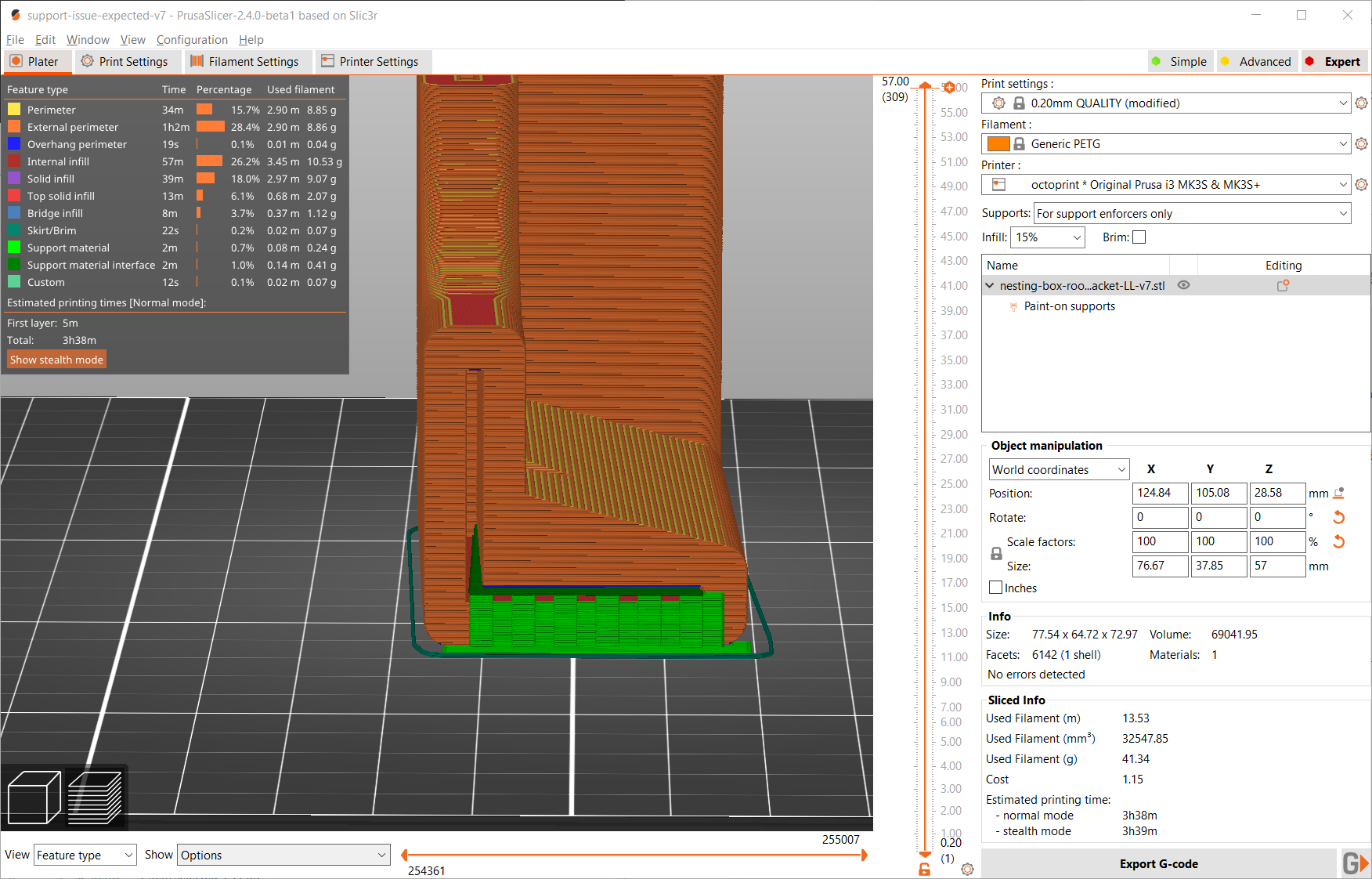Enable the Inches checkbox
The height and width of the screenshot is (879, 1372).
point(996,588)
